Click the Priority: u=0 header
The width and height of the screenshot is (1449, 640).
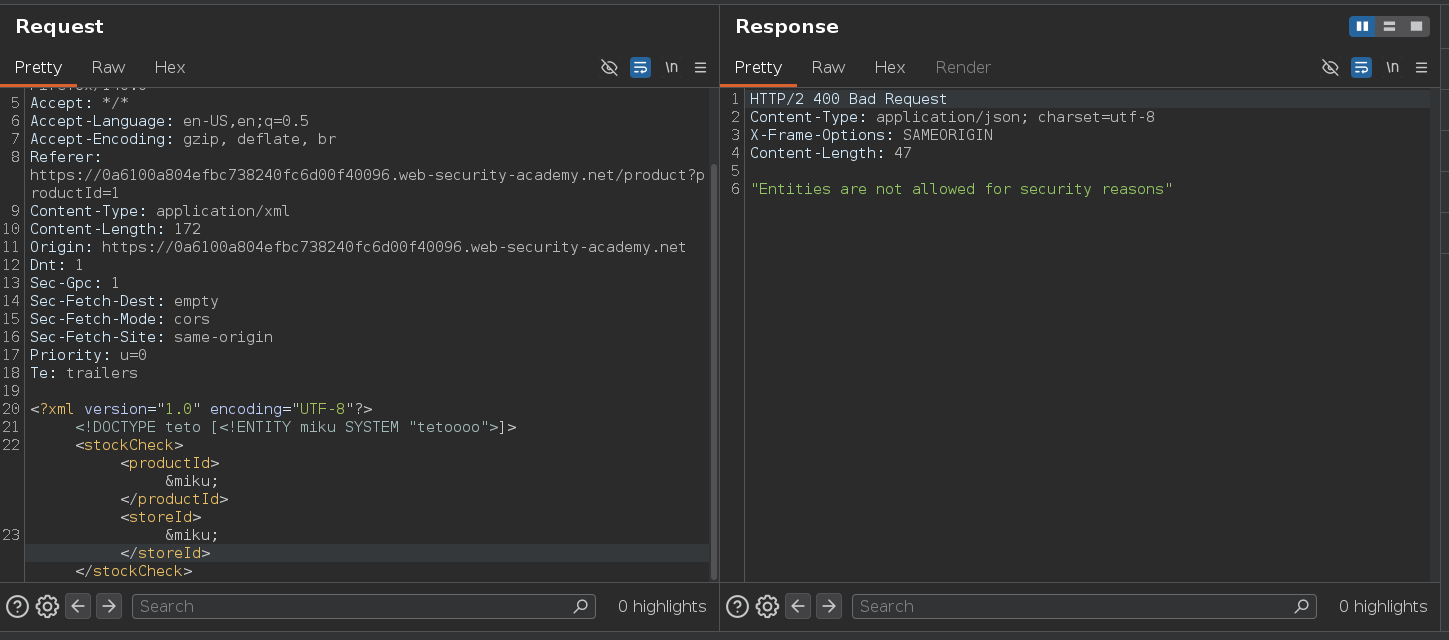tap(88, 355)
